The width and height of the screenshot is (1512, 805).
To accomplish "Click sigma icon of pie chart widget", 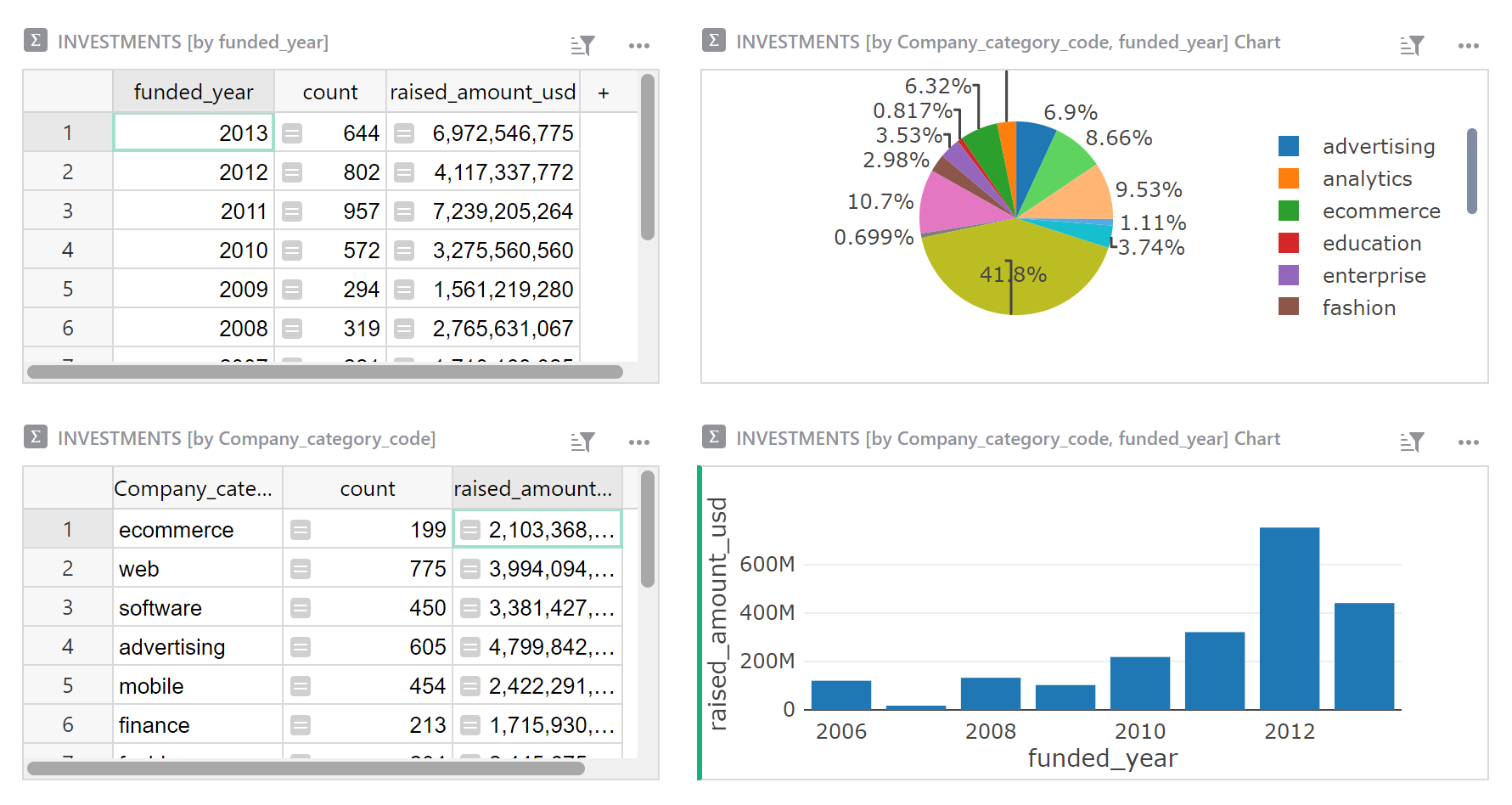I will [x=714, y=40].
